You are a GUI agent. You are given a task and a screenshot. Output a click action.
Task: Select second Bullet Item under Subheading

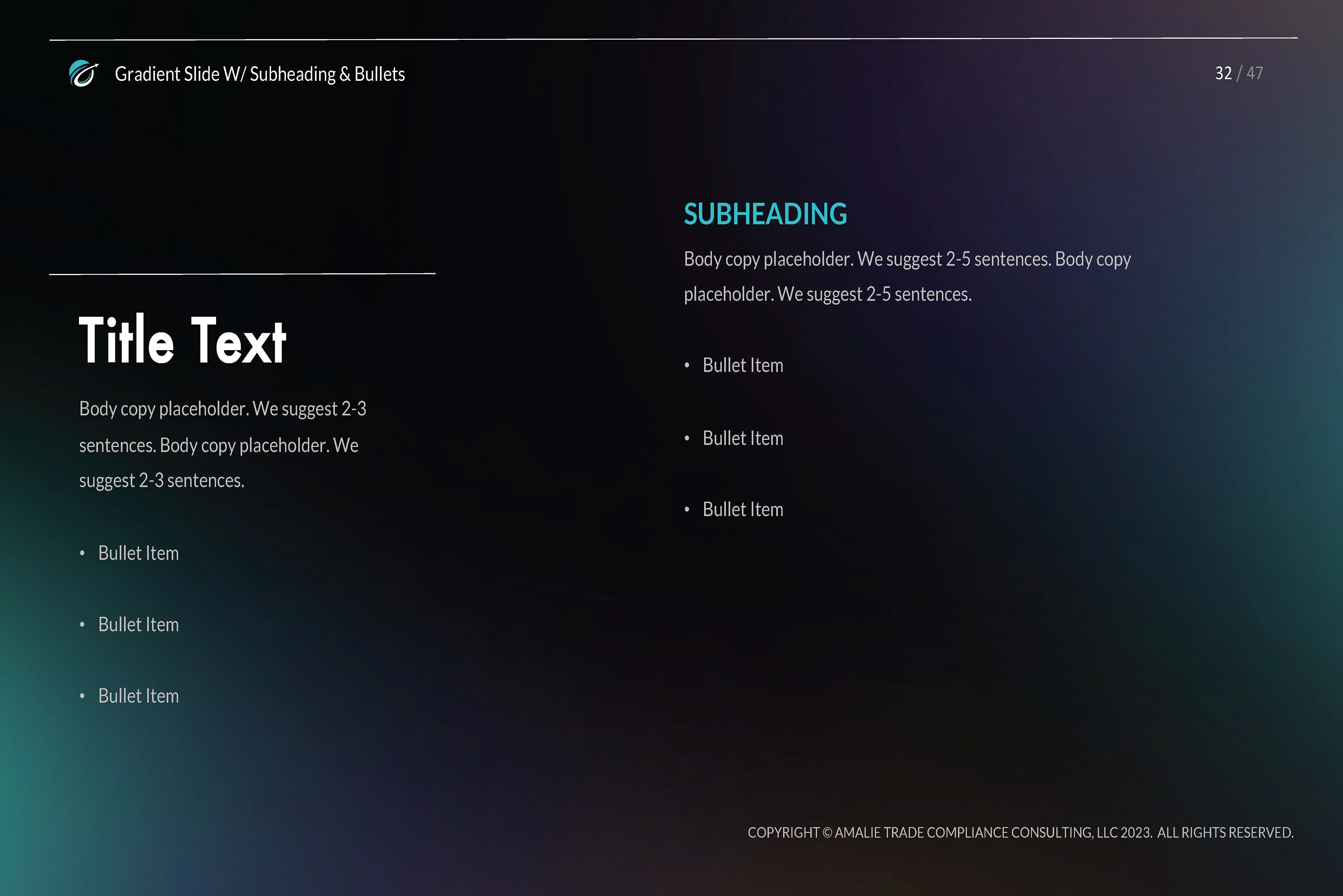tap(742, 438)
